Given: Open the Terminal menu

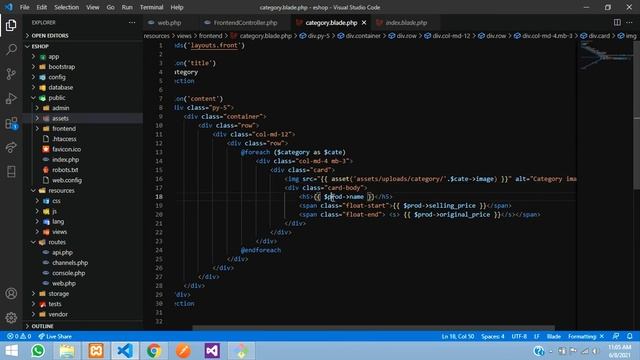Looking at the screenshot, I should click(x=151, y=7).
